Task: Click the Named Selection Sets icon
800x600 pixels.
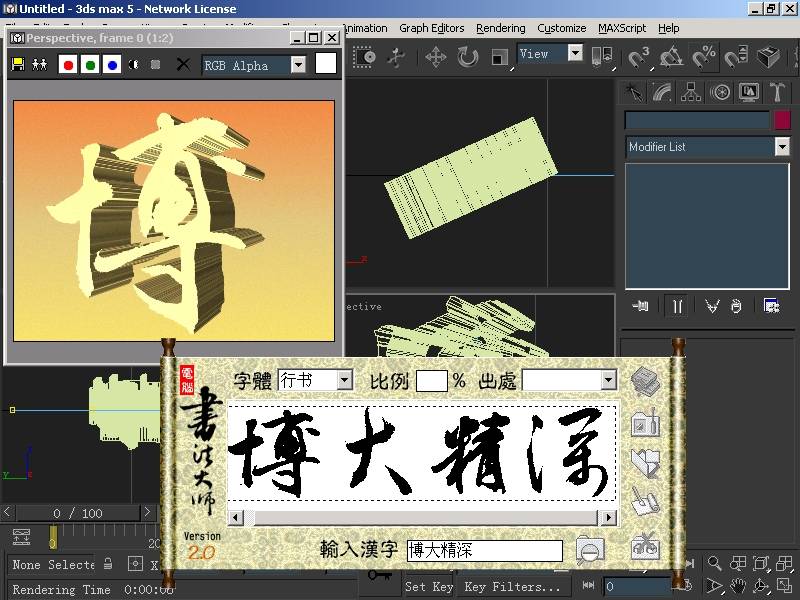Action: pyautogui.click(x=768, y=57)
